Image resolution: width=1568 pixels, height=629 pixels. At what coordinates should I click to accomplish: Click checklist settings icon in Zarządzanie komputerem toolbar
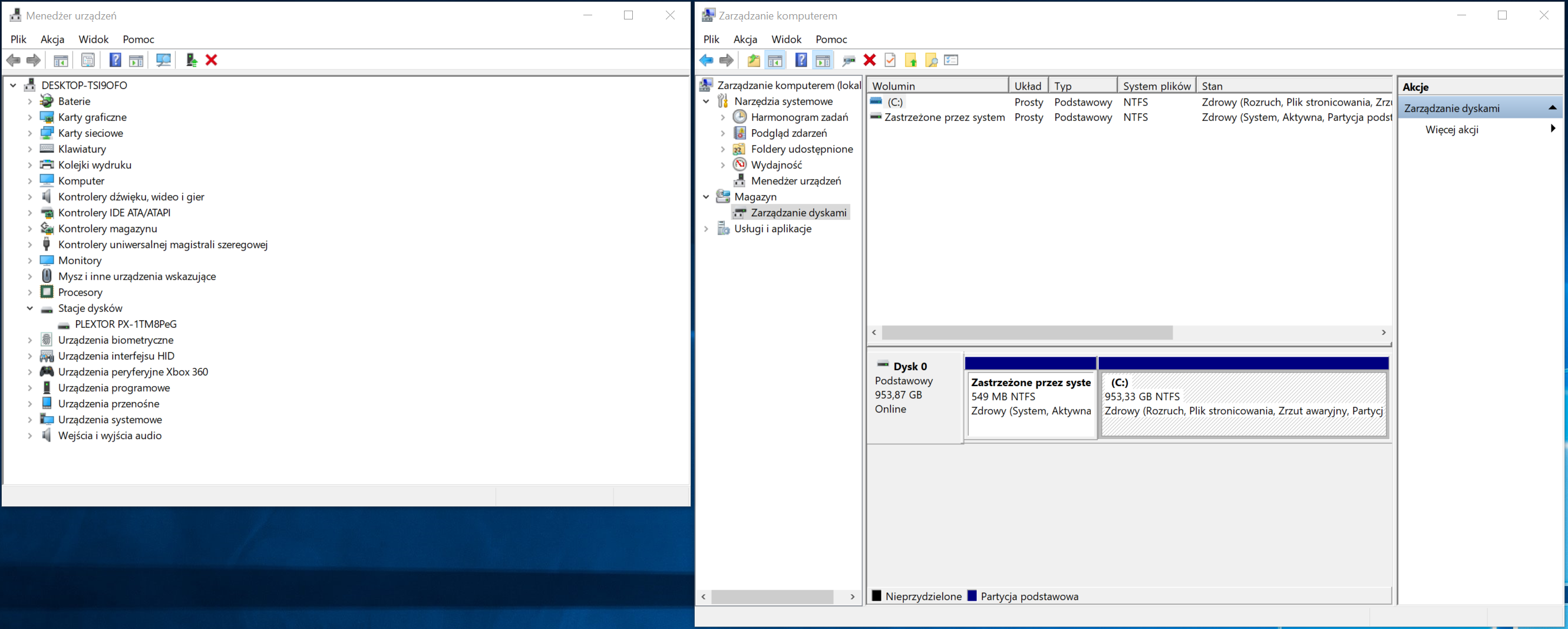[x=952, y=60]
